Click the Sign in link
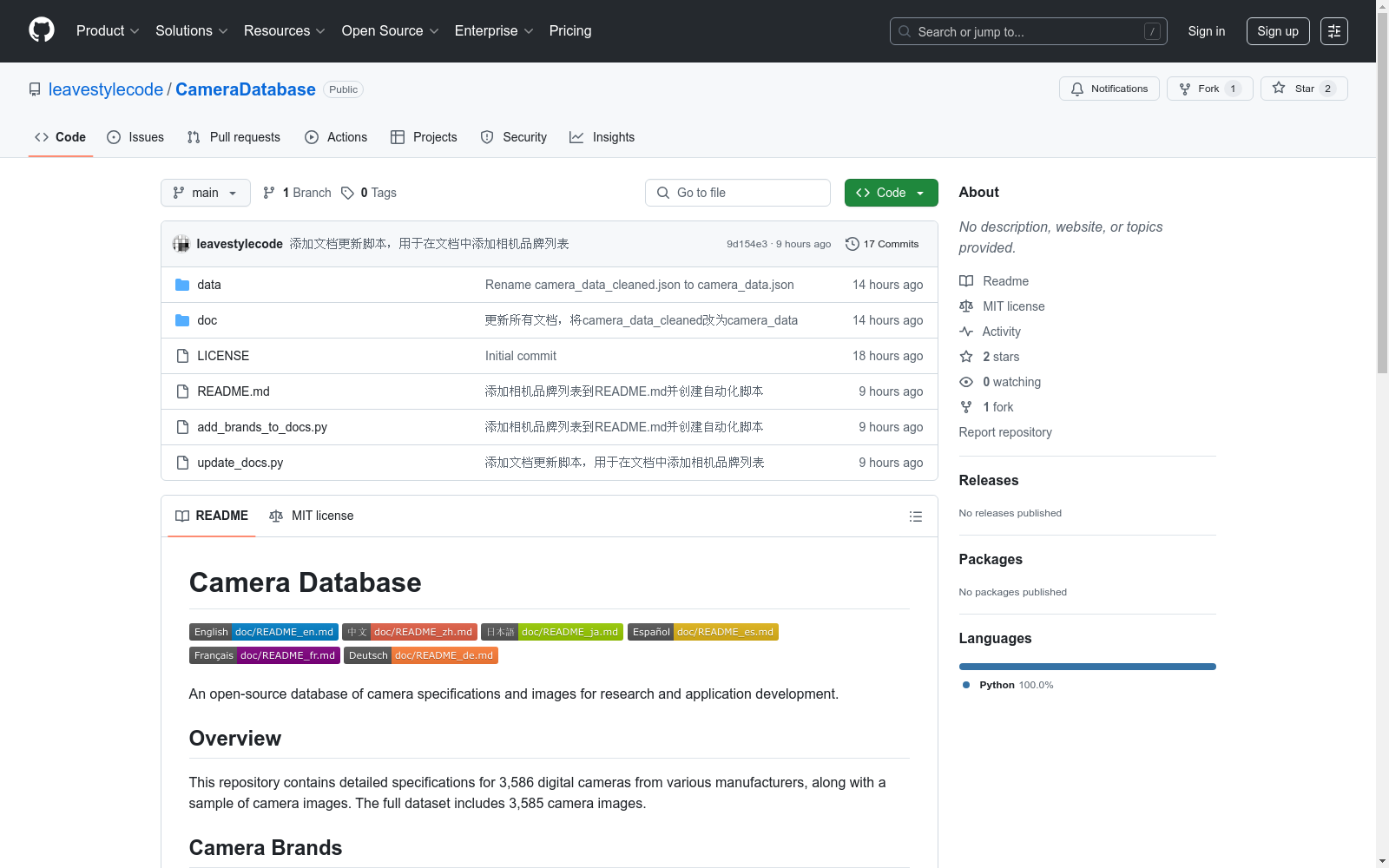The height and width of the screenshot is (868, 1389). coord(1207,31)
